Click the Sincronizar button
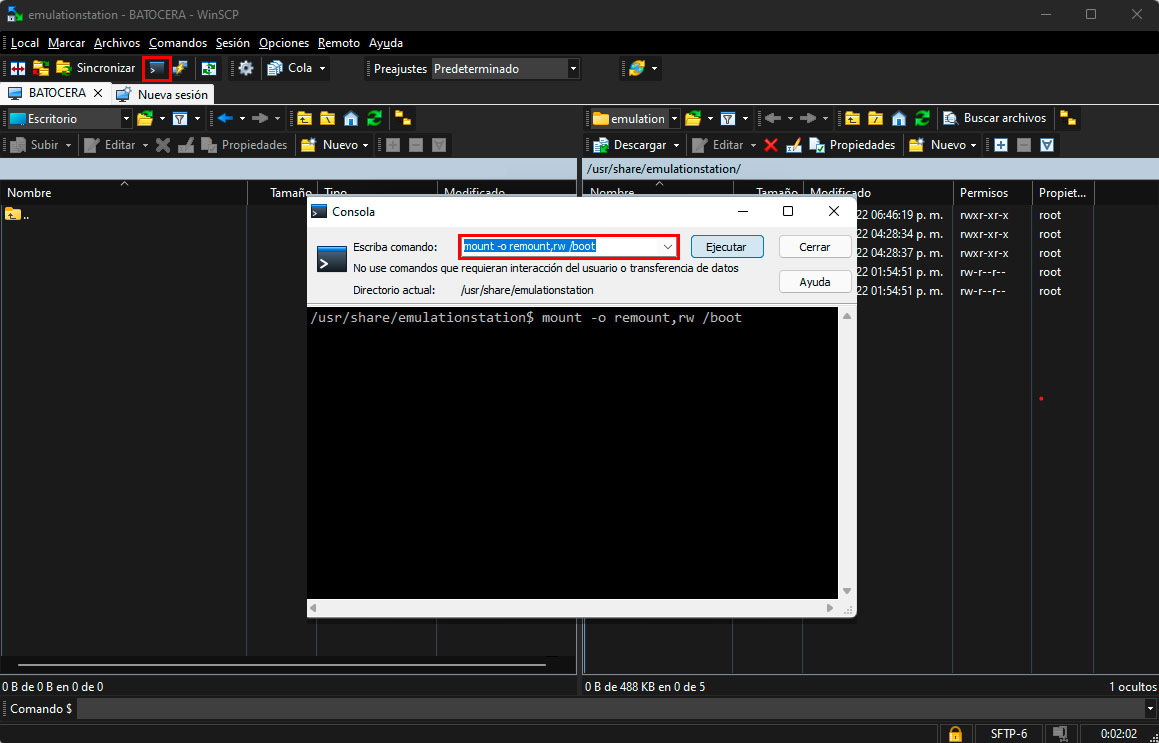 pos(97,68)
